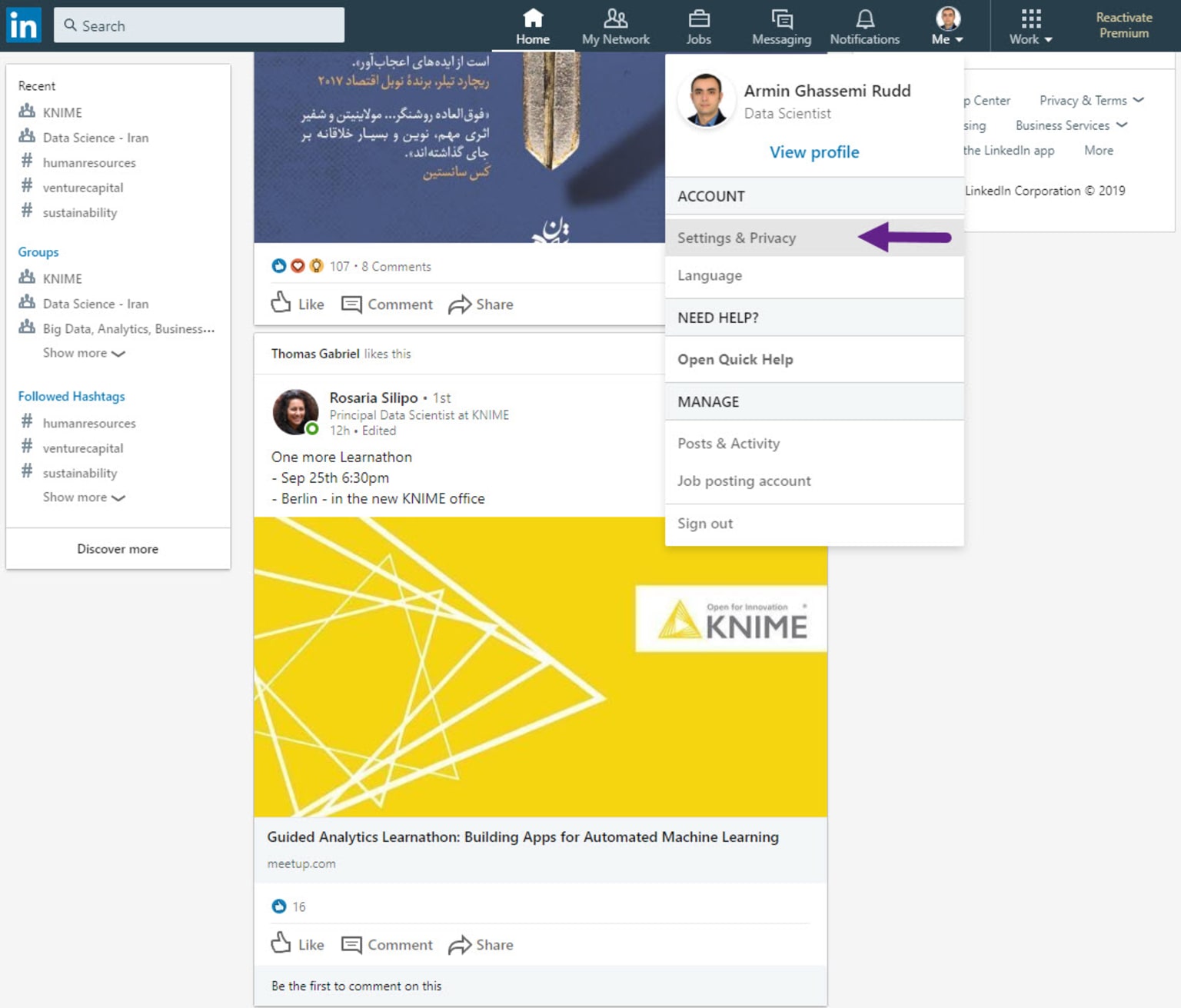Screen dimensions: 1181x1008
Task: Share the Persian book post
Action: click(481, 304)
